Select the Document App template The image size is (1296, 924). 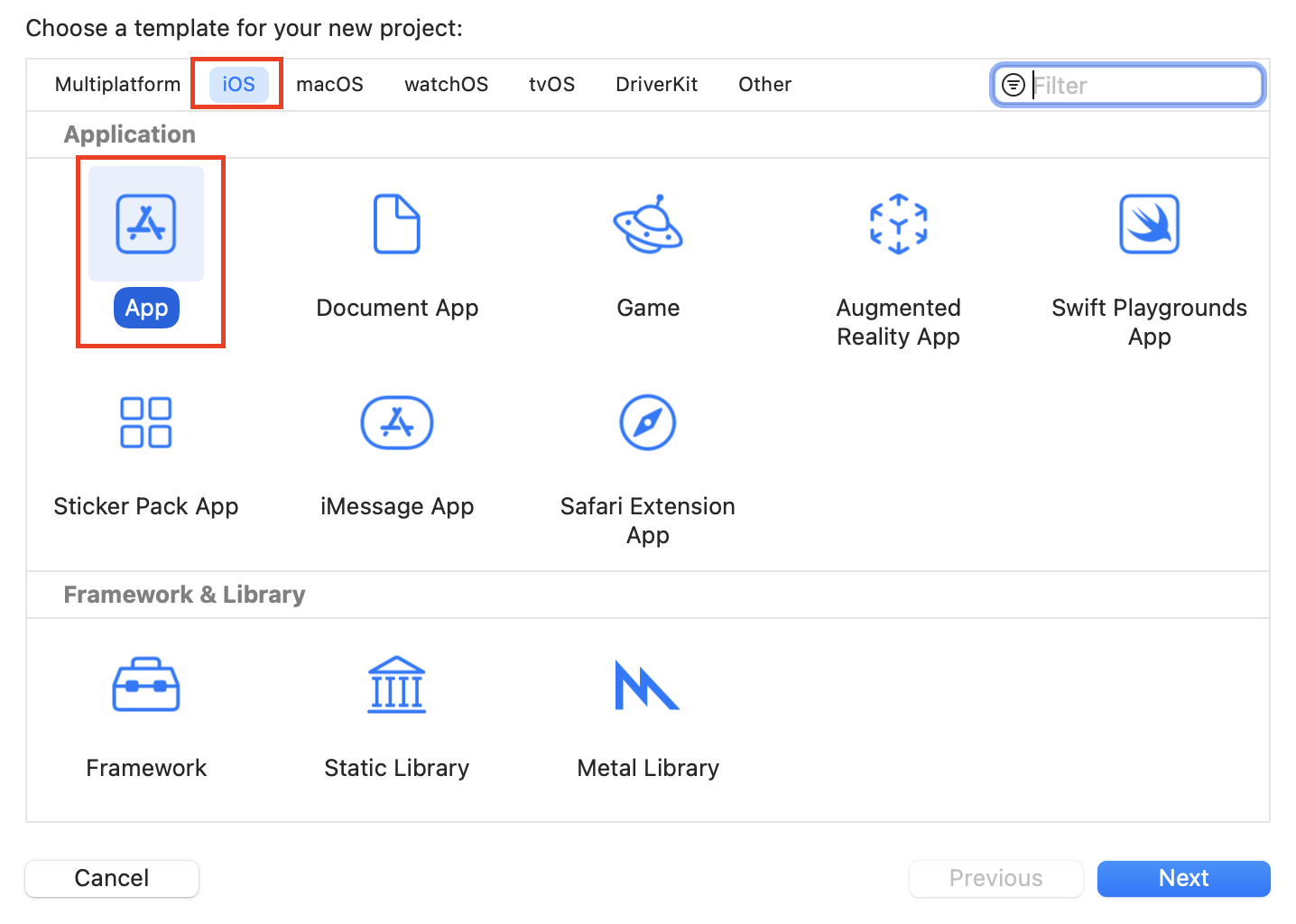tap(397, 226)
